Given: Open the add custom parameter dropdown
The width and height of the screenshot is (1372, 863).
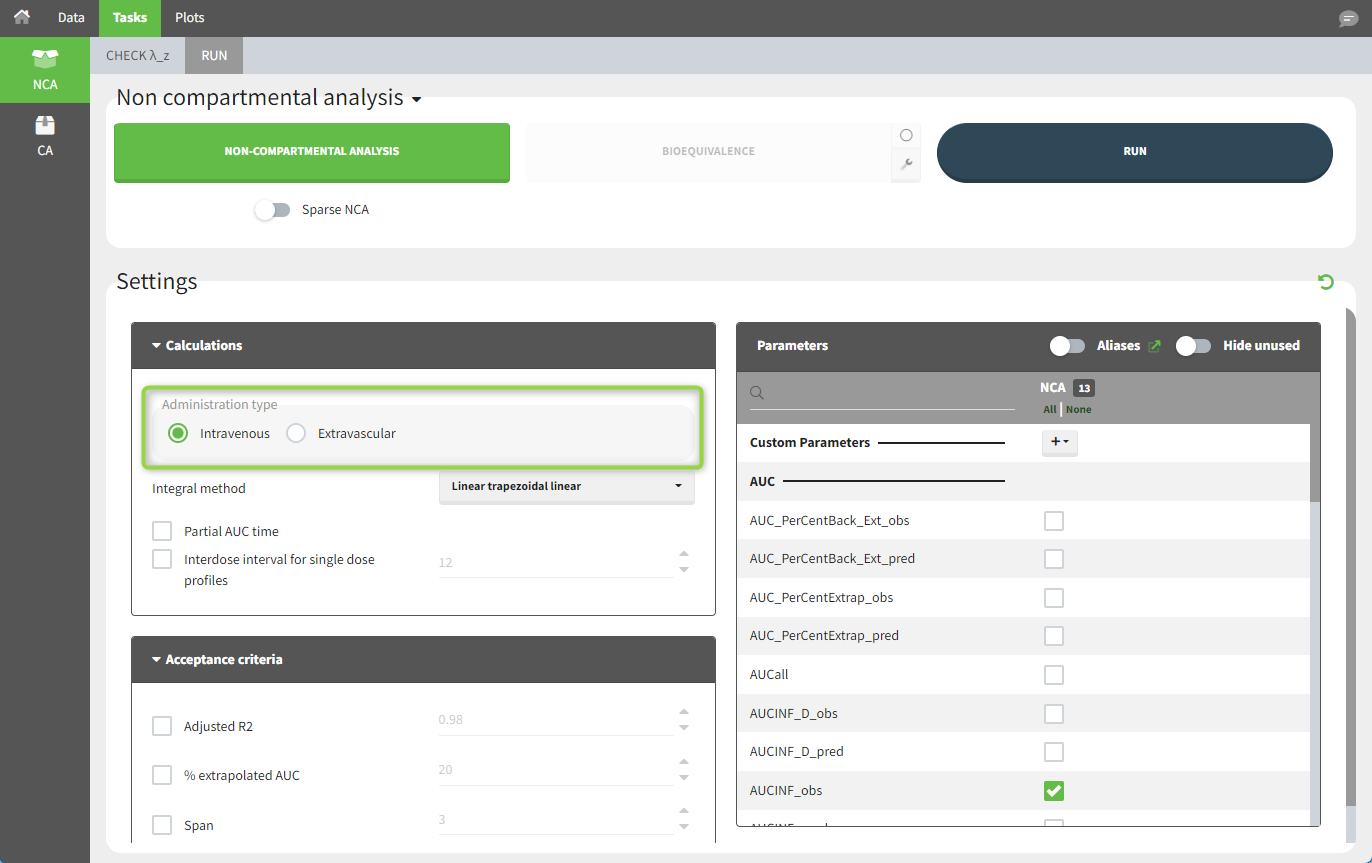Looking at the screenshot, I should pyautogui.click(x=1059, y=442).
